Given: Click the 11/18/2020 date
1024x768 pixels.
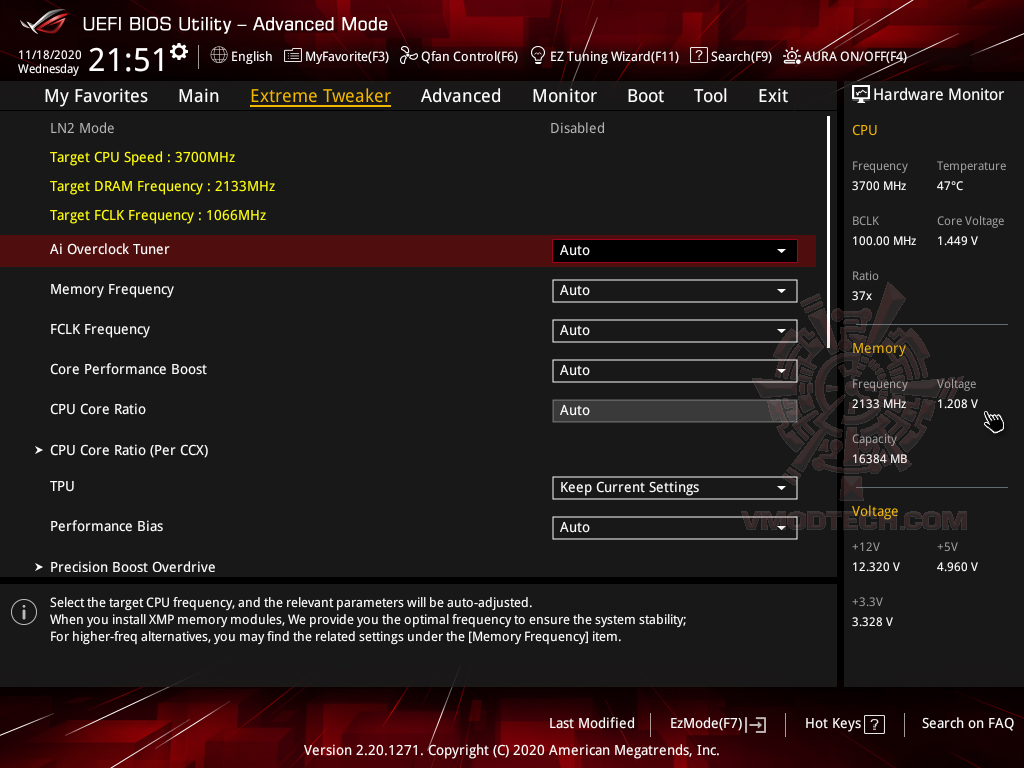Looking at the screenshot, I should pyautogui.click(x=50, y=55).
